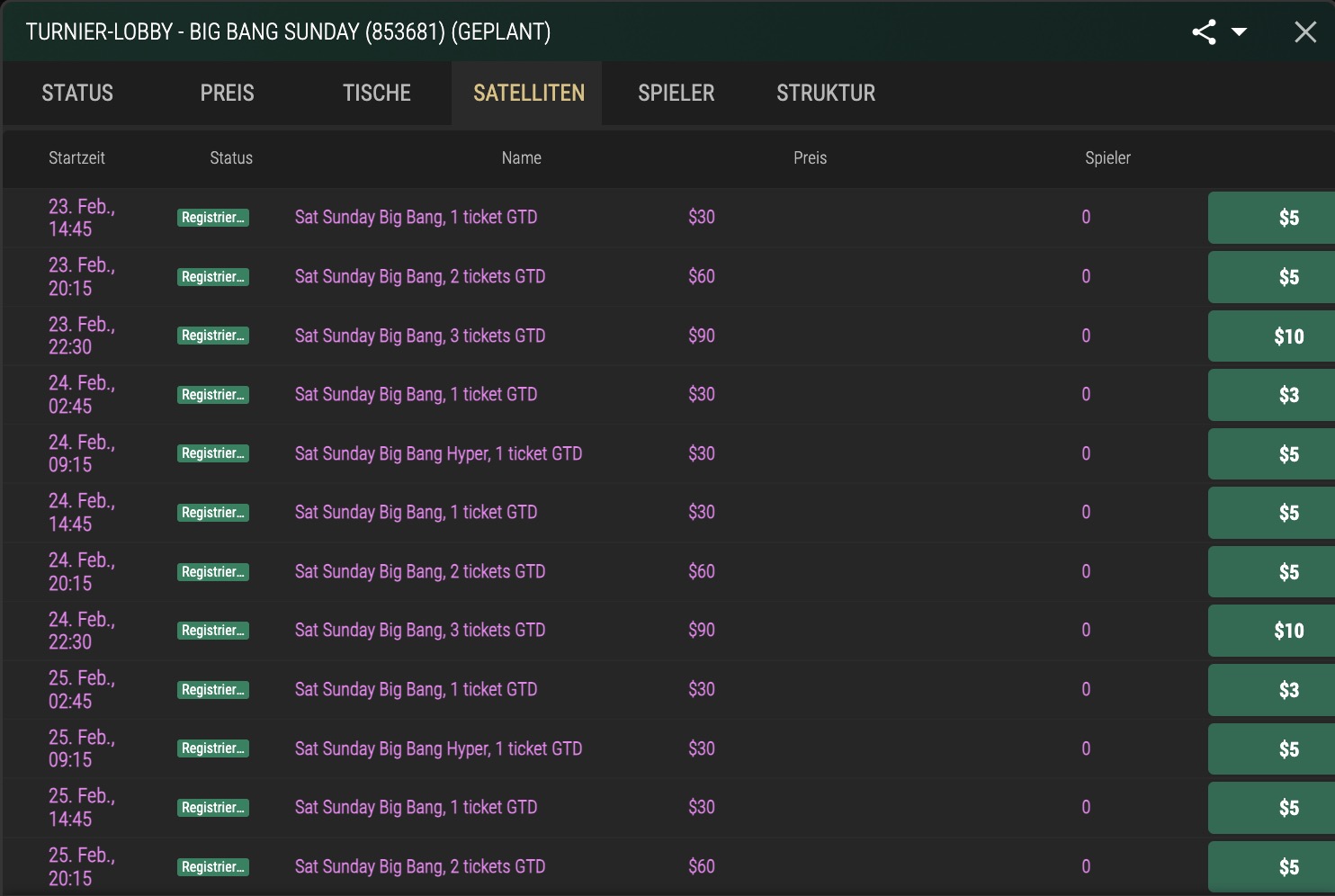This screenshot has height=896, width=1335.
Task: Open the PREIS tab
Action: pos(227,93)
